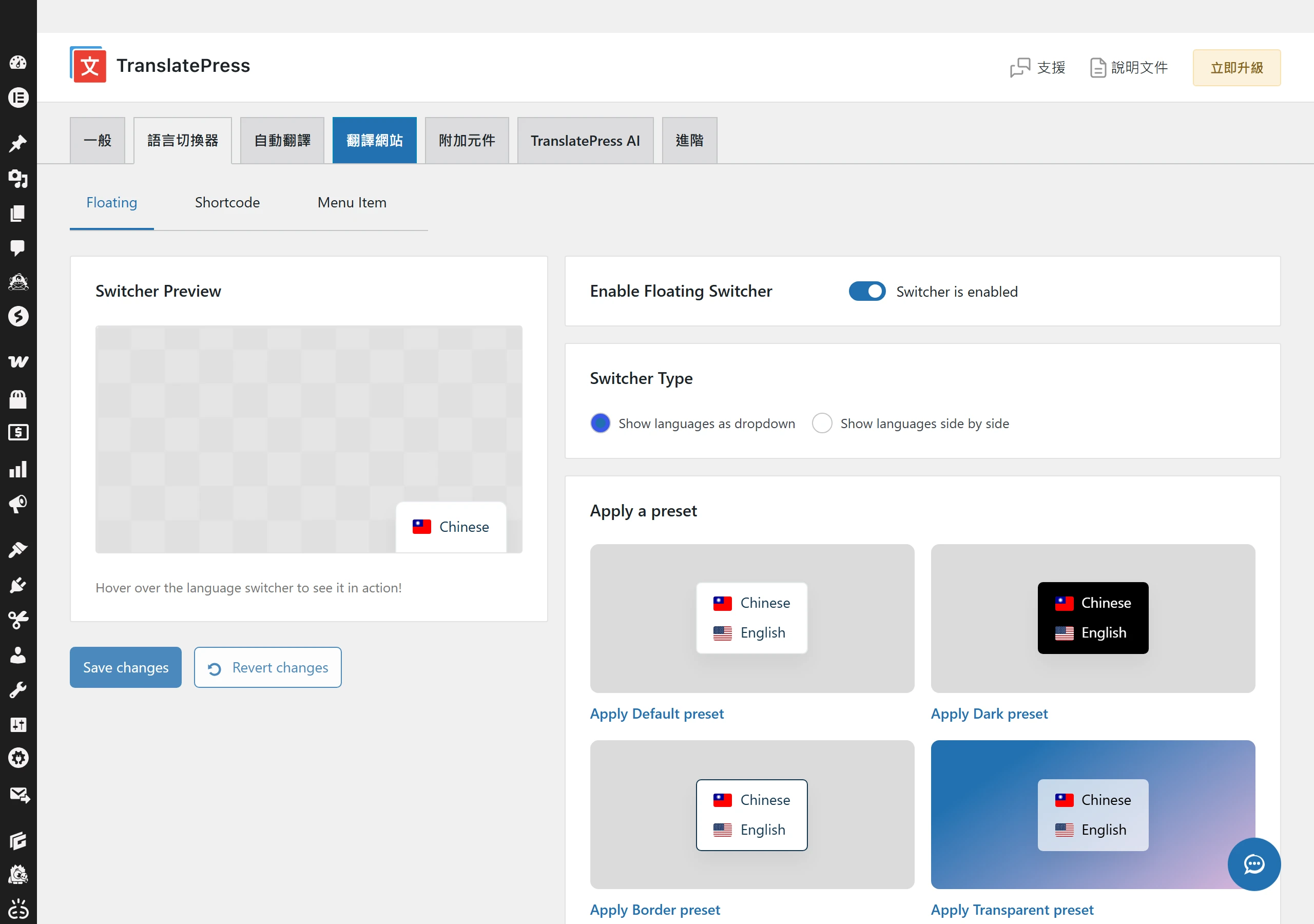Select Show languages side by side

[x=822, y=423]
